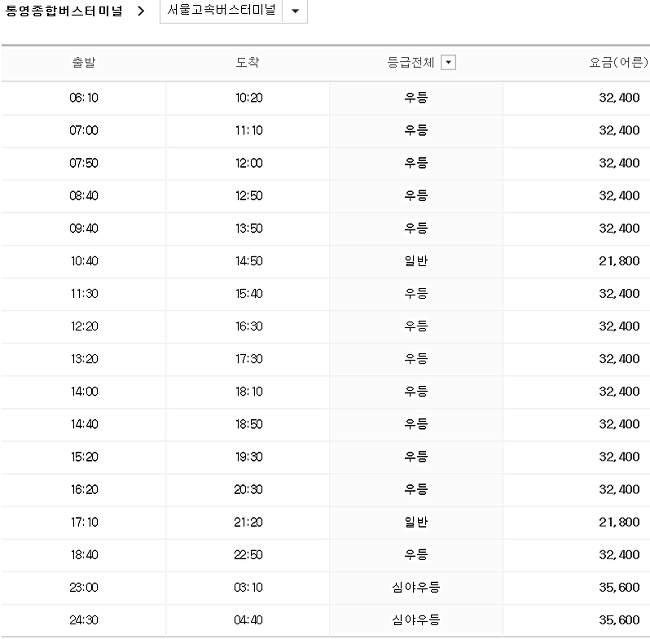This screenshot has height=639, width=650.
Task: Select the 08:40 departure time
Action: point(84,196)
